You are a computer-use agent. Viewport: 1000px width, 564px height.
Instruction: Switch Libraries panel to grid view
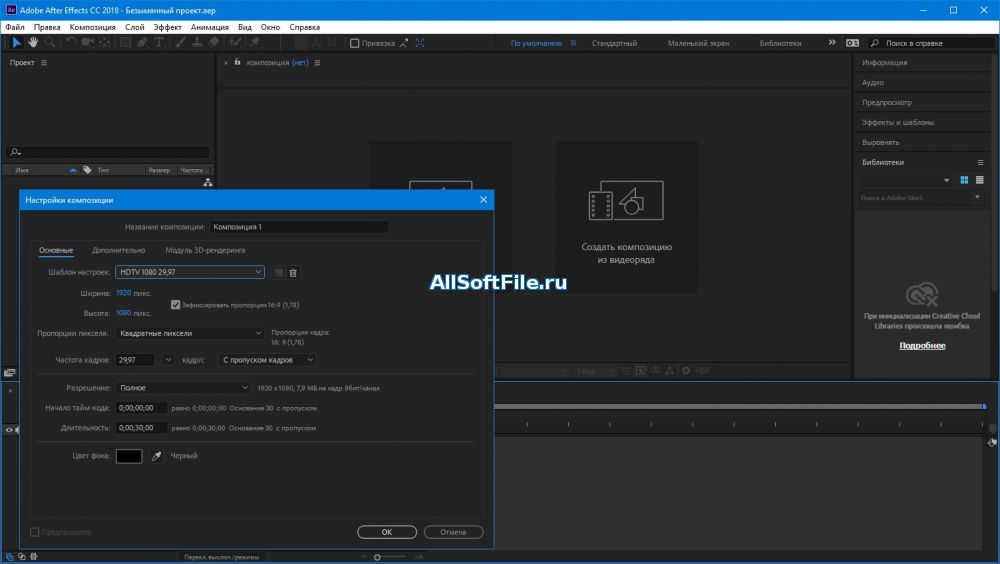pyautogui.click(x=965, y=180)
